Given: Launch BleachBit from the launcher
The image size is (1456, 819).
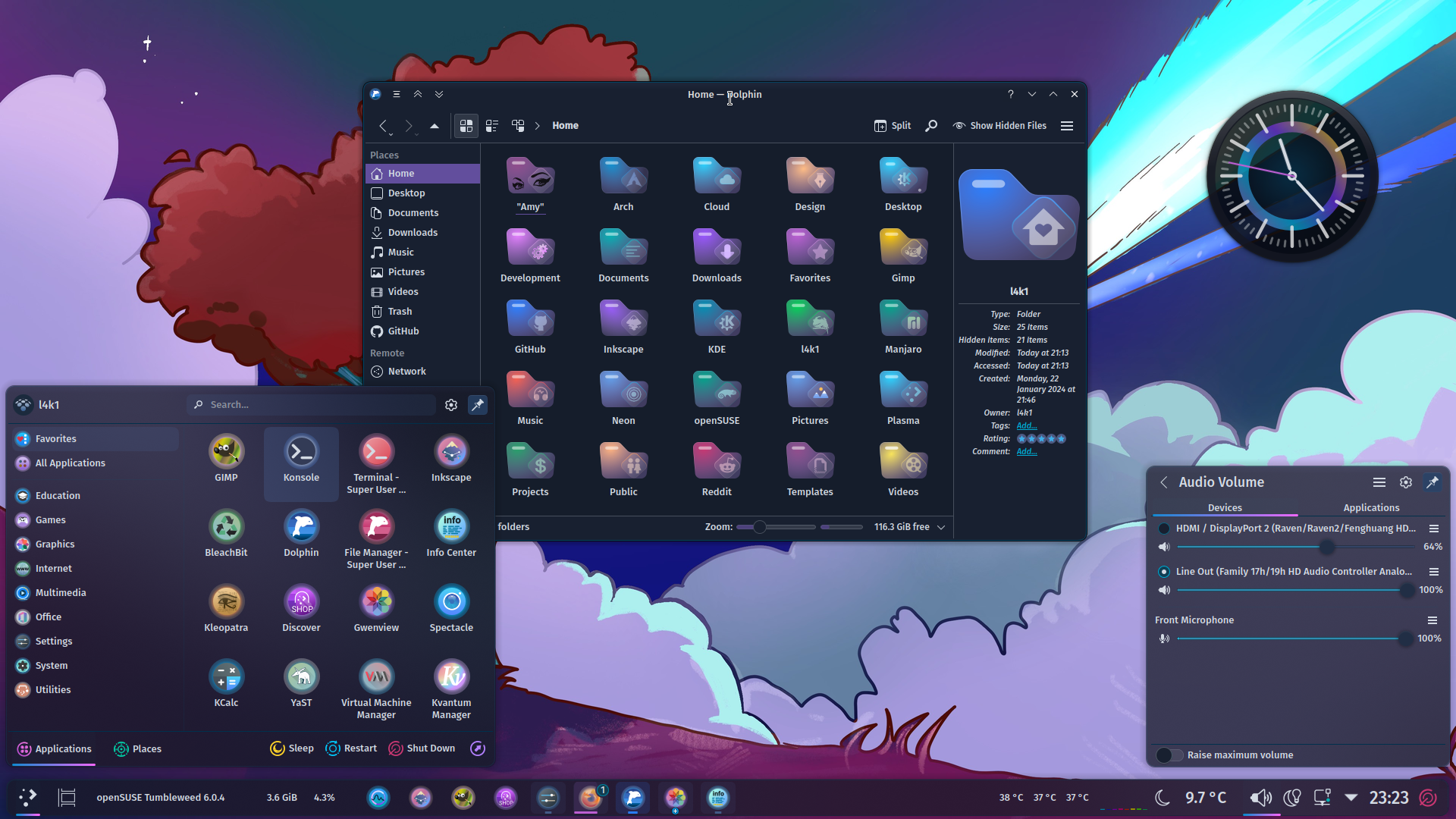Looking at the screenshot, I should point(226,535).
